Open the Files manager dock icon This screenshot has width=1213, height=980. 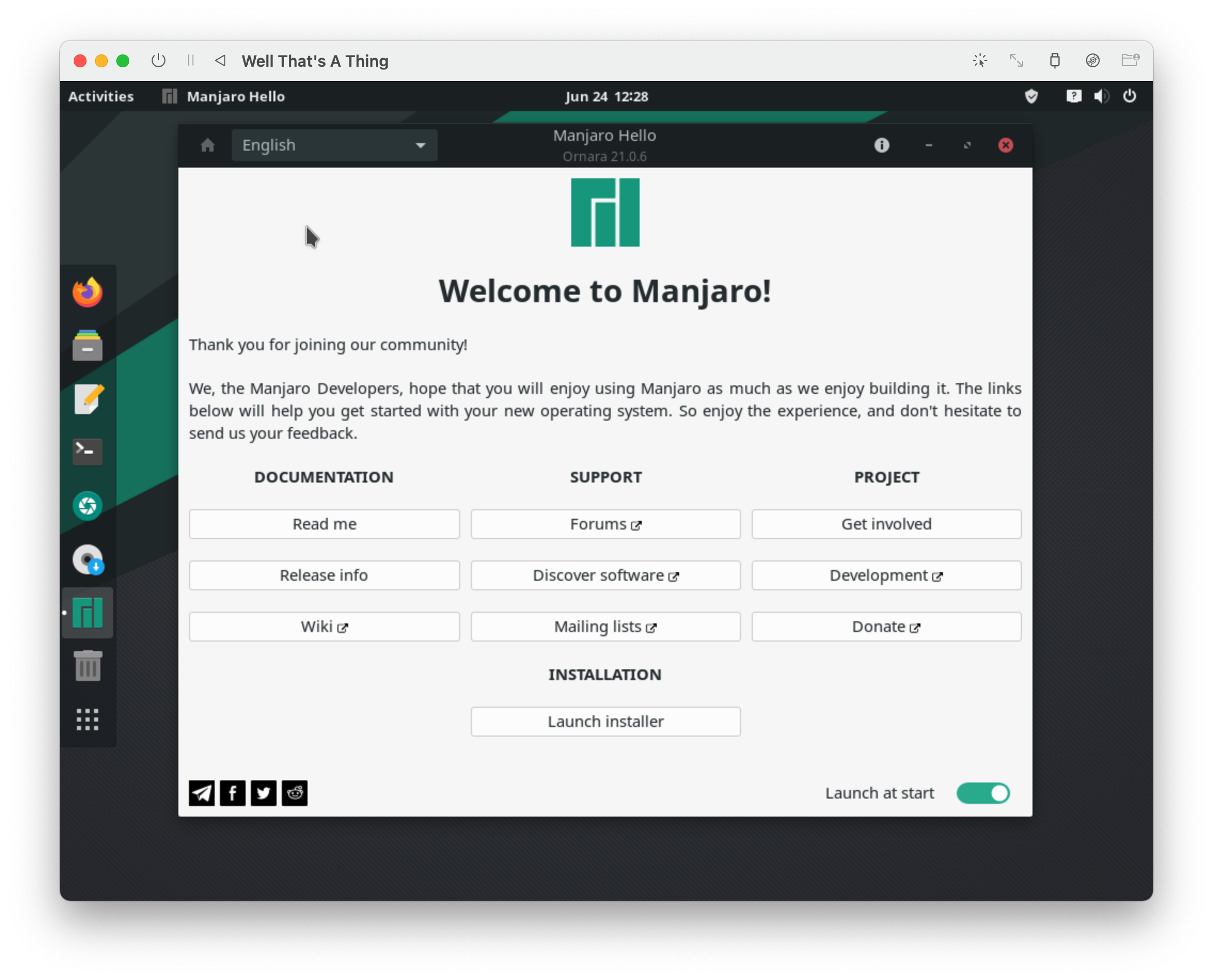pos(88,345)
